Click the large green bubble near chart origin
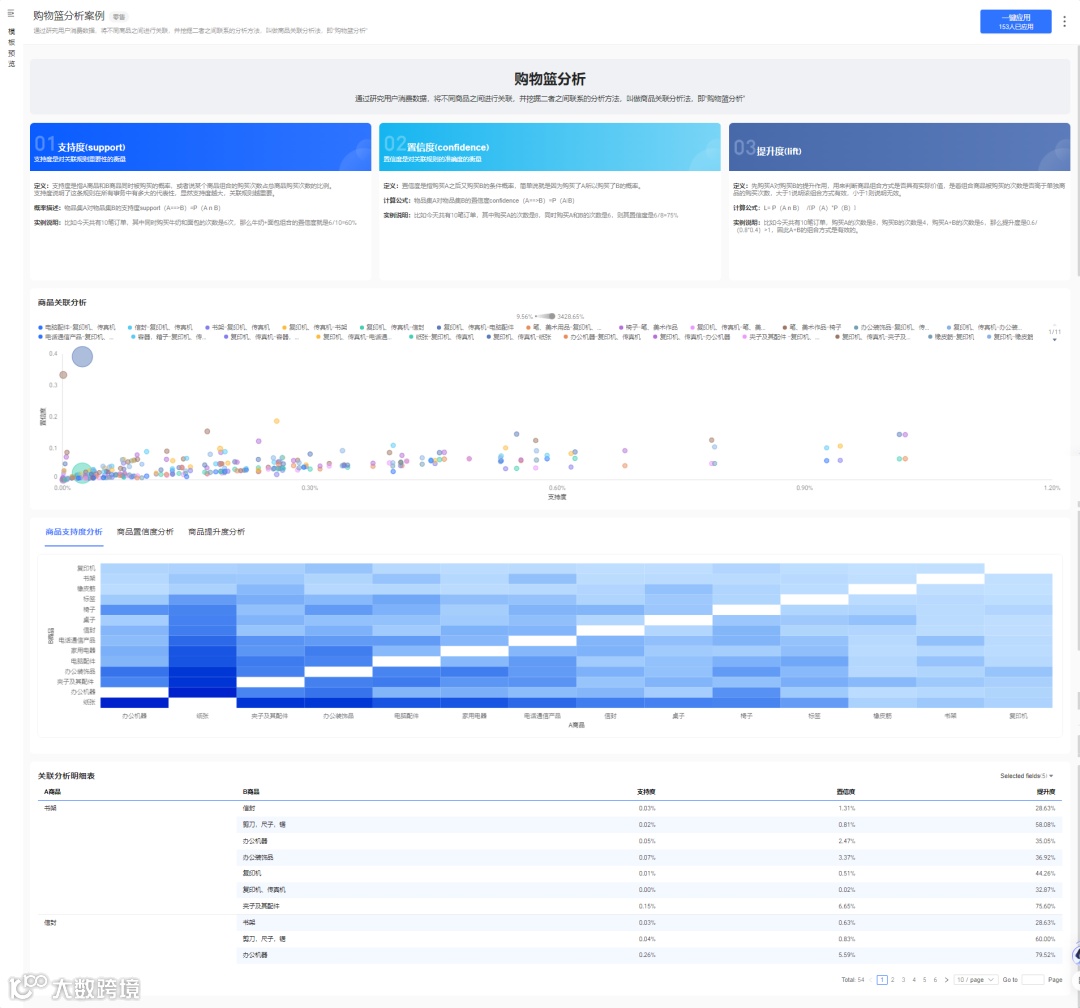The height and width of the screenshot is (1008, 1080). point(82,473)
